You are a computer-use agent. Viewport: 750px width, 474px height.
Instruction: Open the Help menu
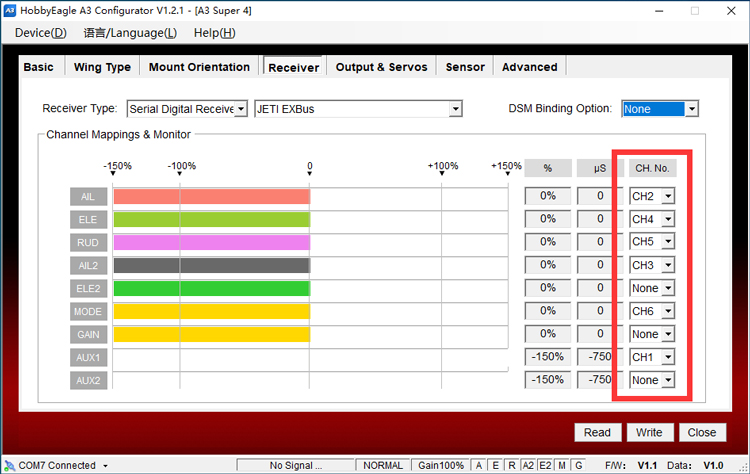click(214, 32)
